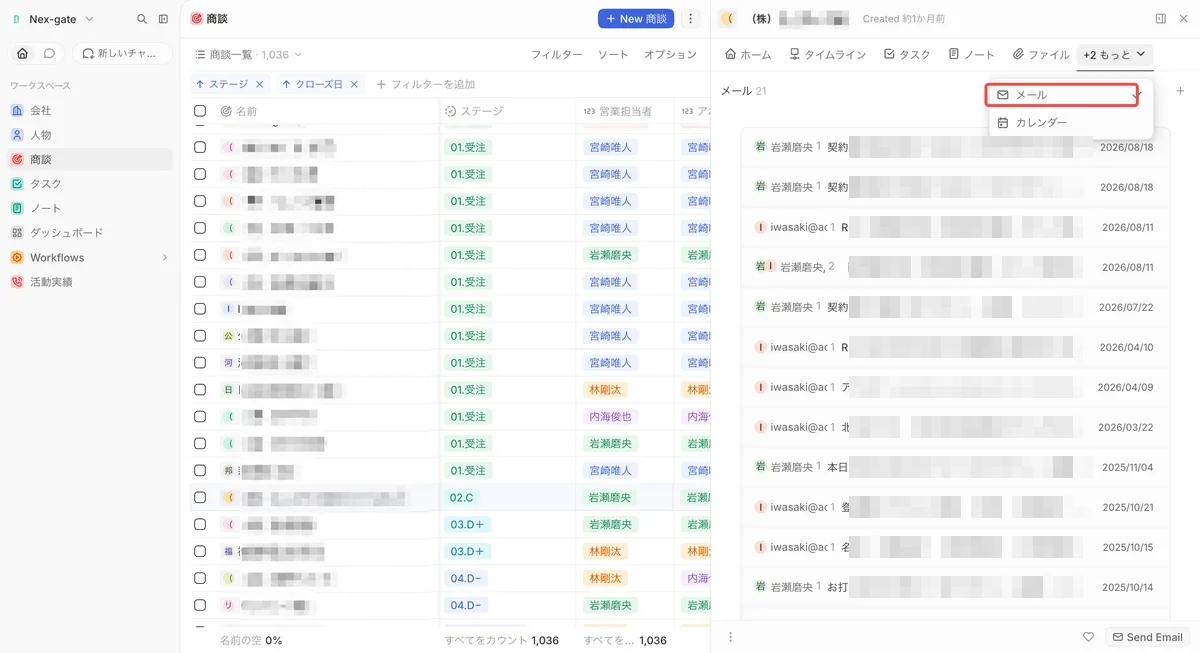The height and width of the screenshot is (653, 1200).
Task: Remove the ステージ sort chip
Action: 259,84
